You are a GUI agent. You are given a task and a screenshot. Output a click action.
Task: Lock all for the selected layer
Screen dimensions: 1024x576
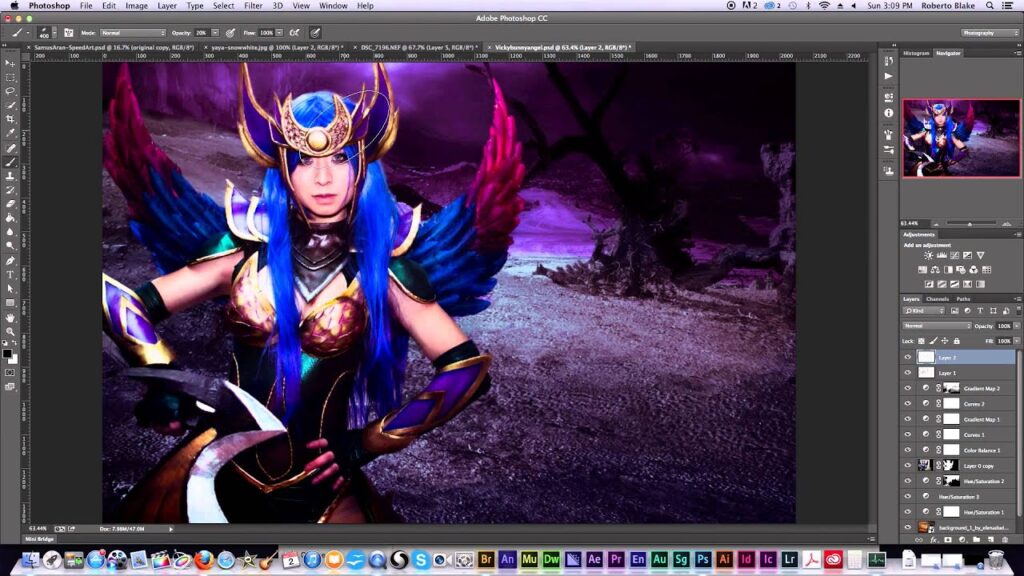957,341
